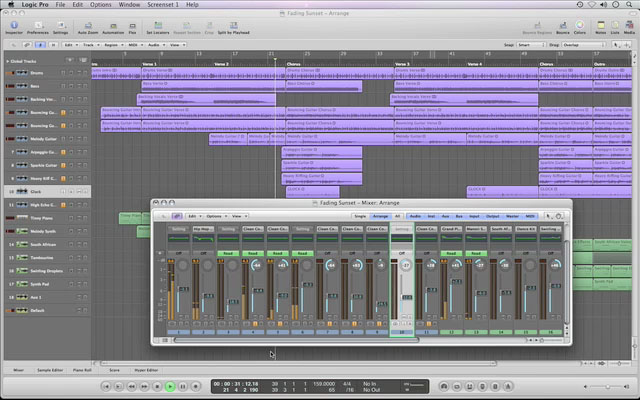Open the Lists panel icon

[615, 27]
